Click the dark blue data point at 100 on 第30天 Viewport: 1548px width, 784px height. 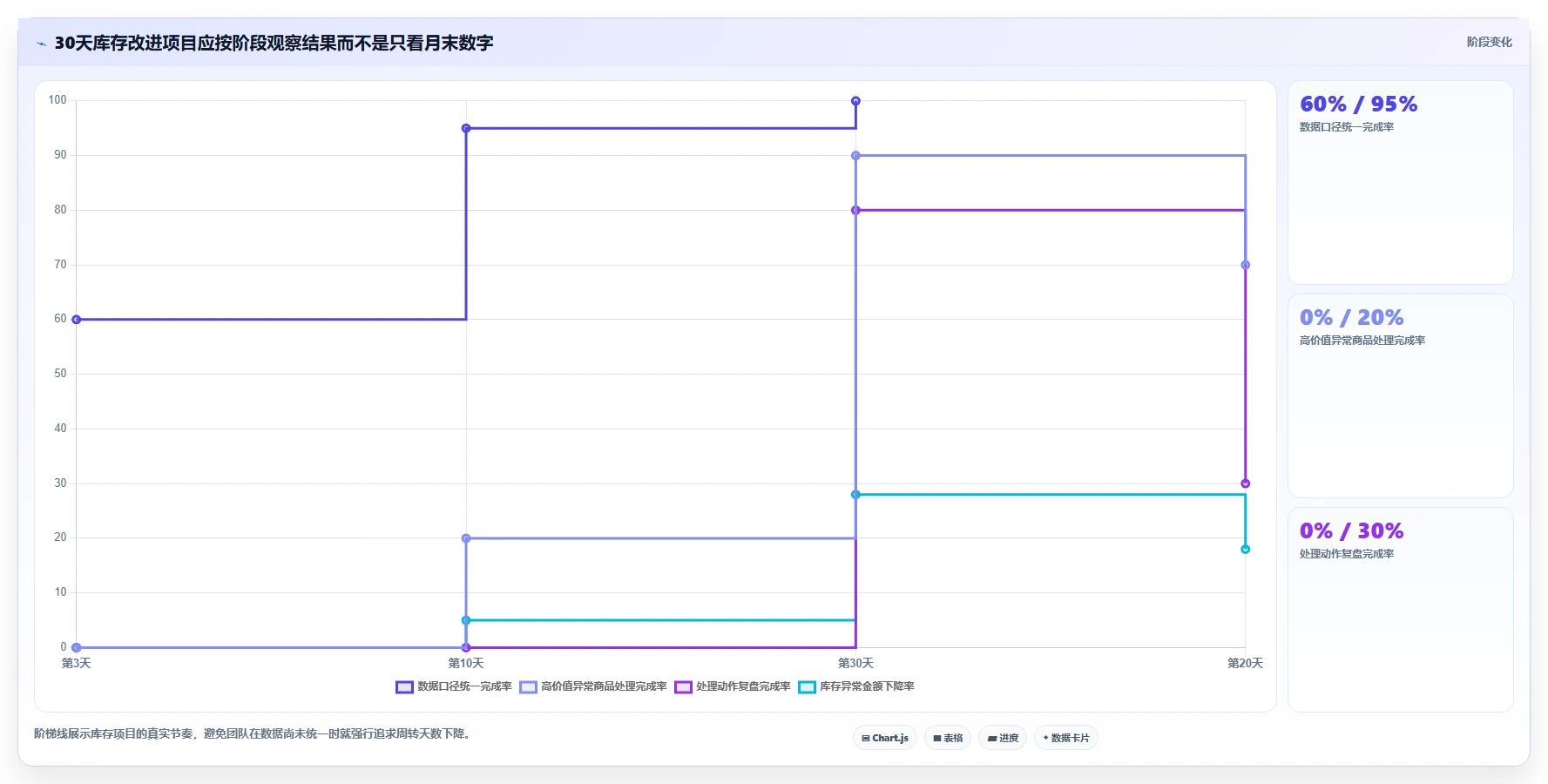coord(855,101)
